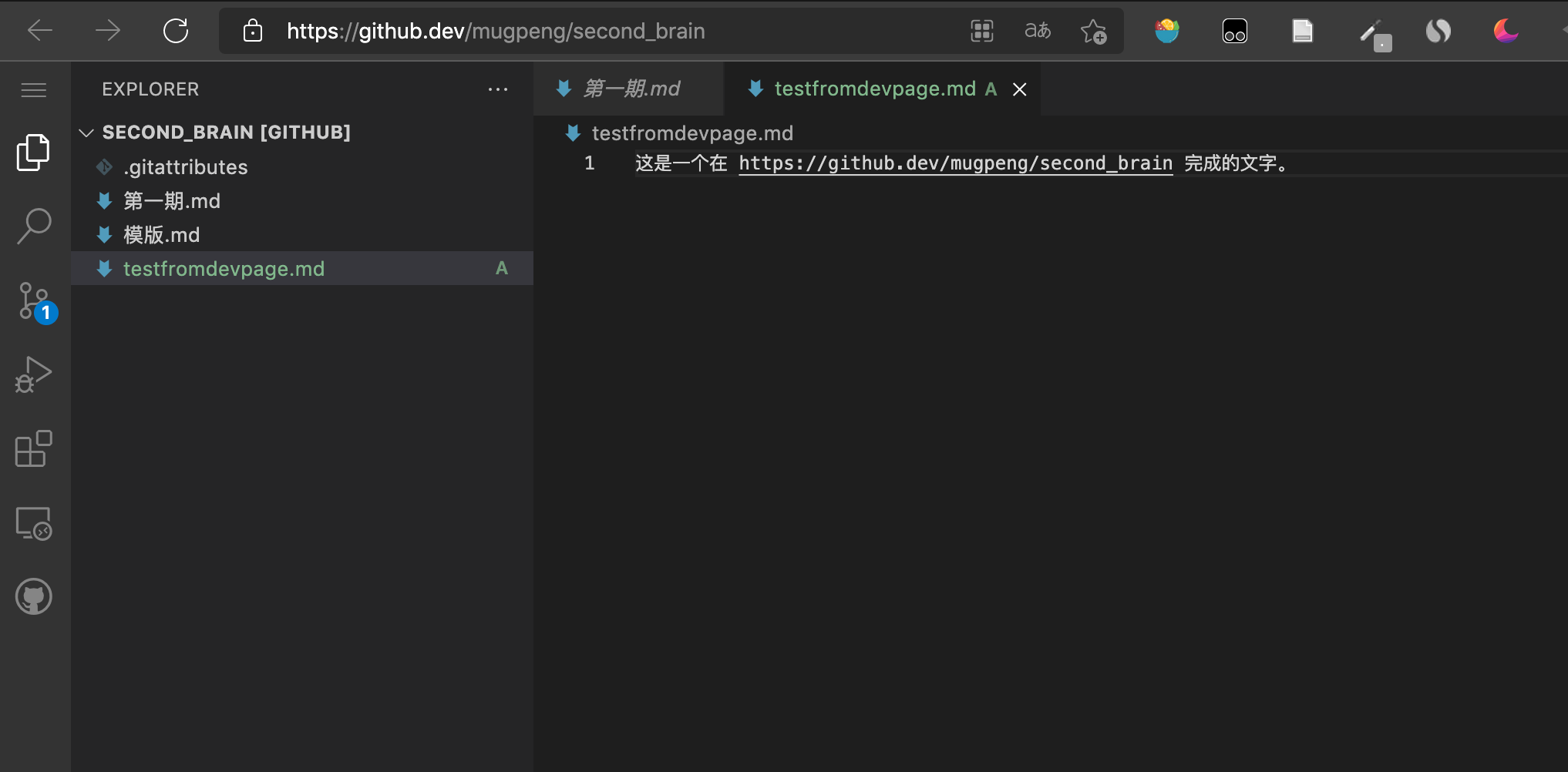
Task: Select testfromdevpage.md in the explorer tree
Action: pyautogui.click(x=302, y=268)
